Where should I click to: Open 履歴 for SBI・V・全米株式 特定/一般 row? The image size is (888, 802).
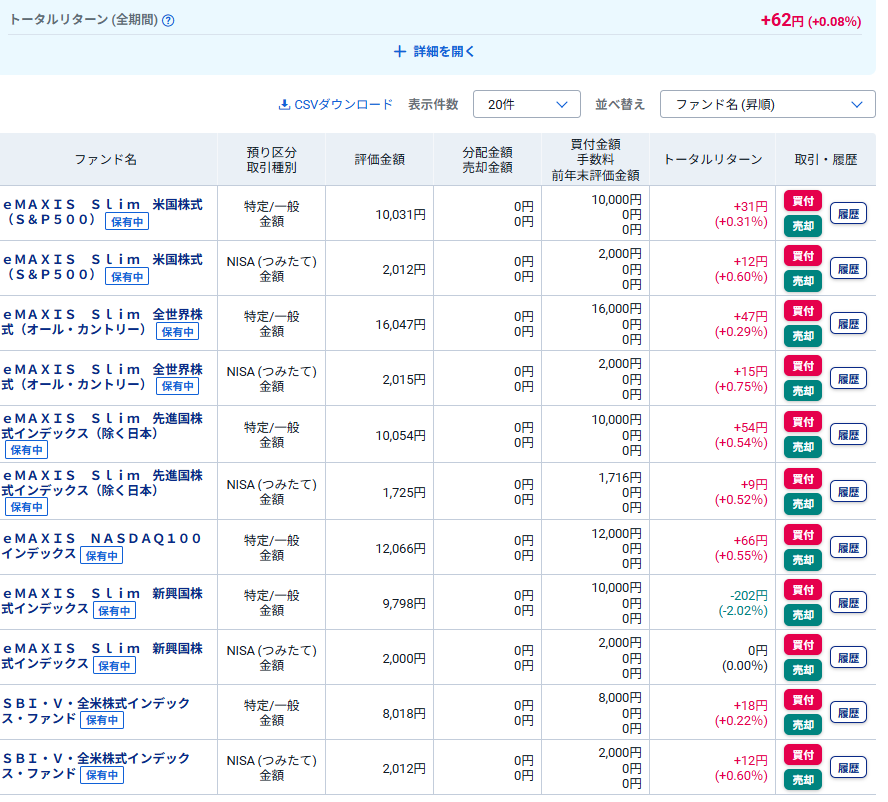coord(848,713)
